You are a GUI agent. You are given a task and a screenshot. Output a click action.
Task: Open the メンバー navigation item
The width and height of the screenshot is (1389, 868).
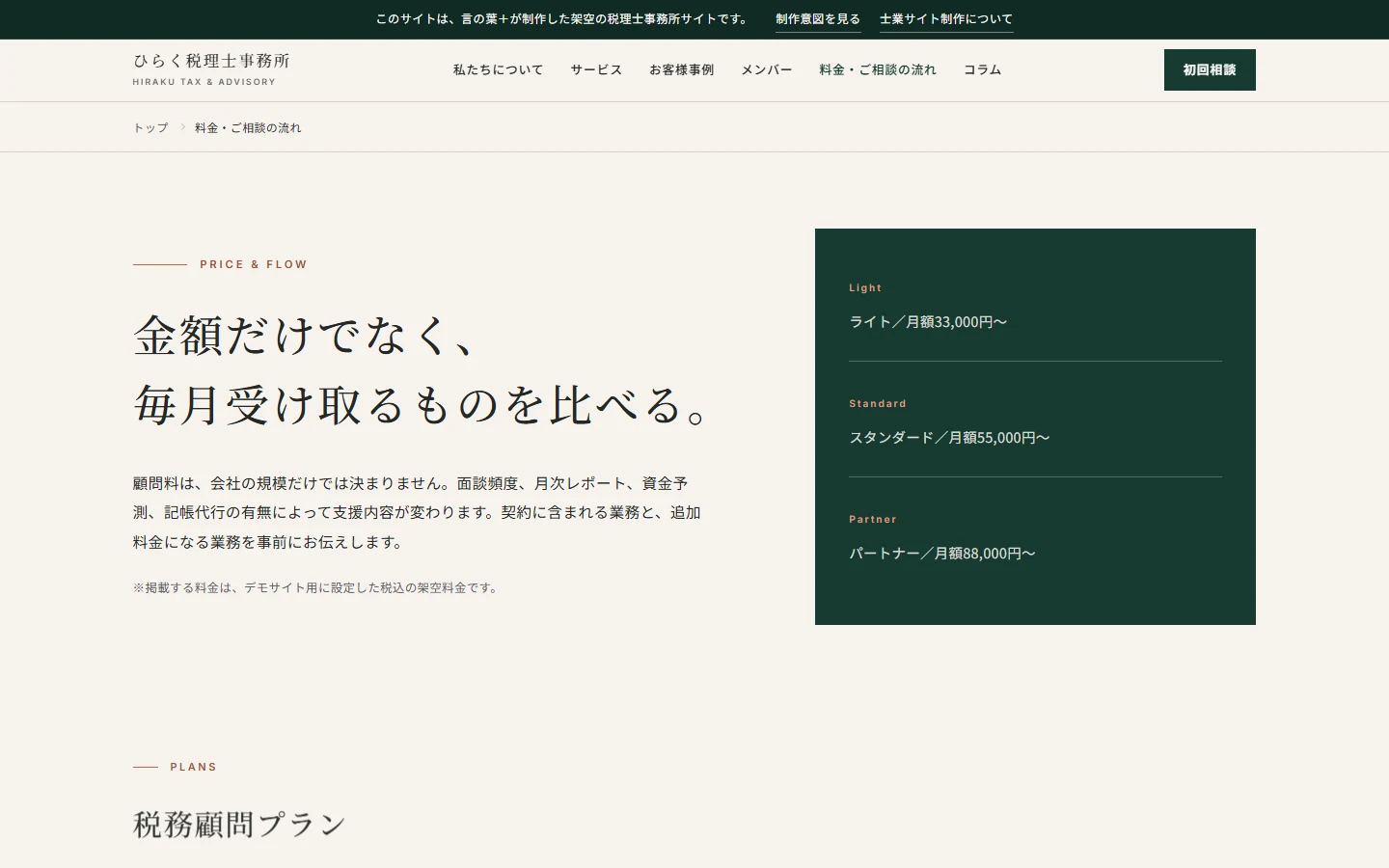766,70
